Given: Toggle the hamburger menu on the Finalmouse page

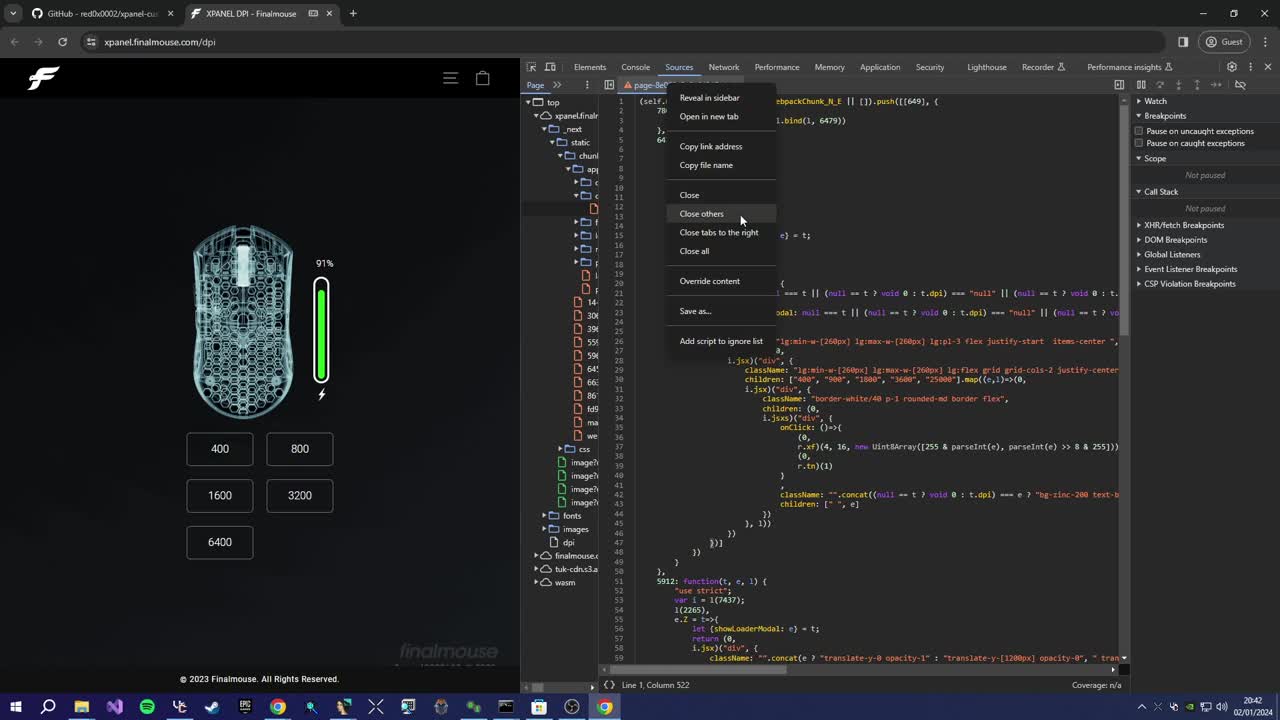Looking at the screenshot, I should pyautogui.click(x=450, y=78).
